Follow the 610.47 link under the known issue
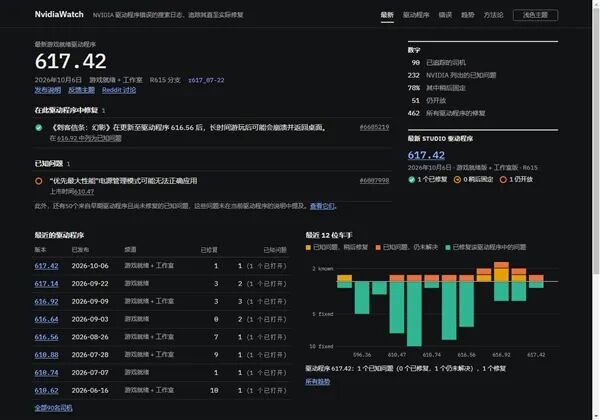Image resolution: width=600 pixels, height=420 pixels. coord(83,191)
